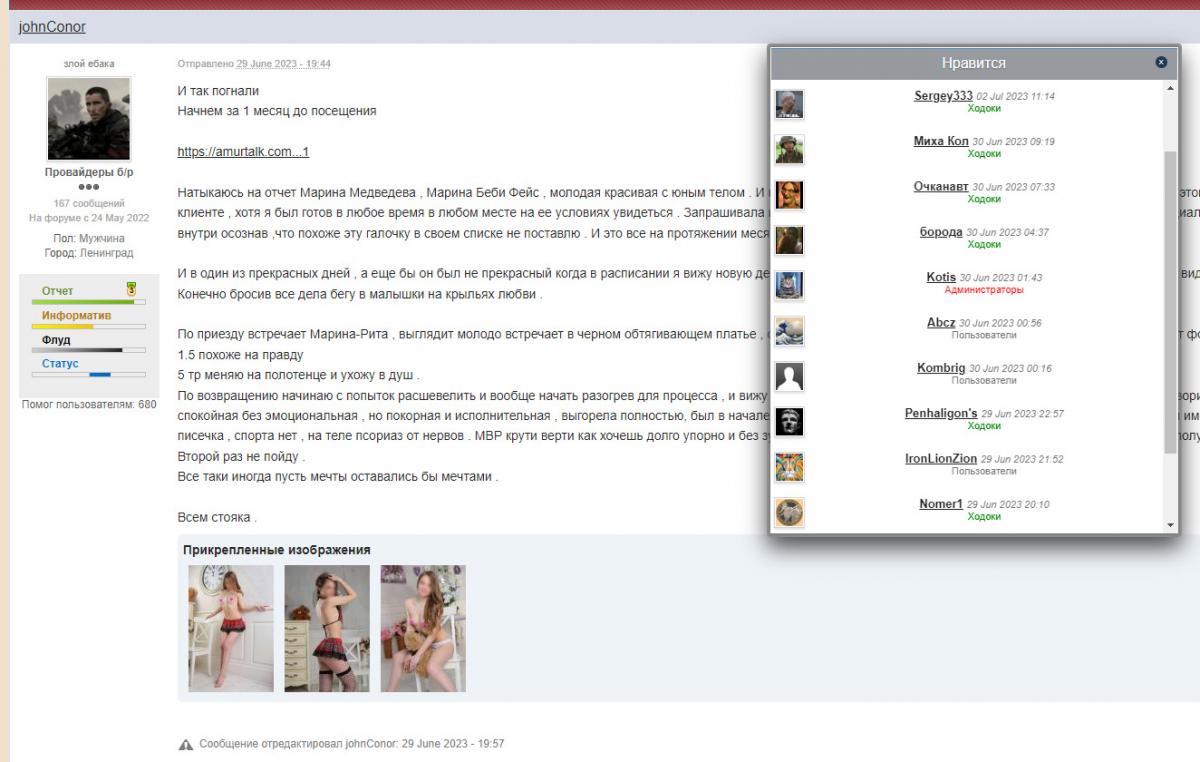Image resolution: width=1200 pixels, height=762 pixels.
Task: Click the likes list scrollbar thumb
Action: pos(1171,300)
